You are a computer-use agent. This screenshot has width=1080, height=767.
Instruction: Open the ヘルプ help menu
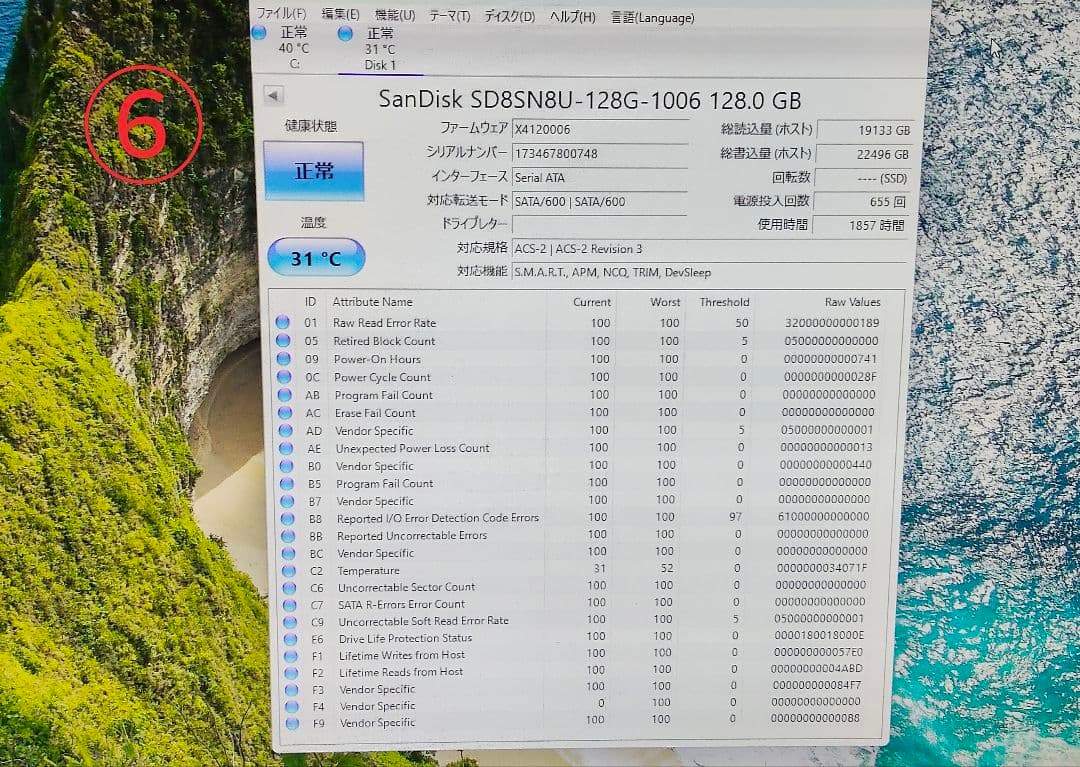coord(573,17)
